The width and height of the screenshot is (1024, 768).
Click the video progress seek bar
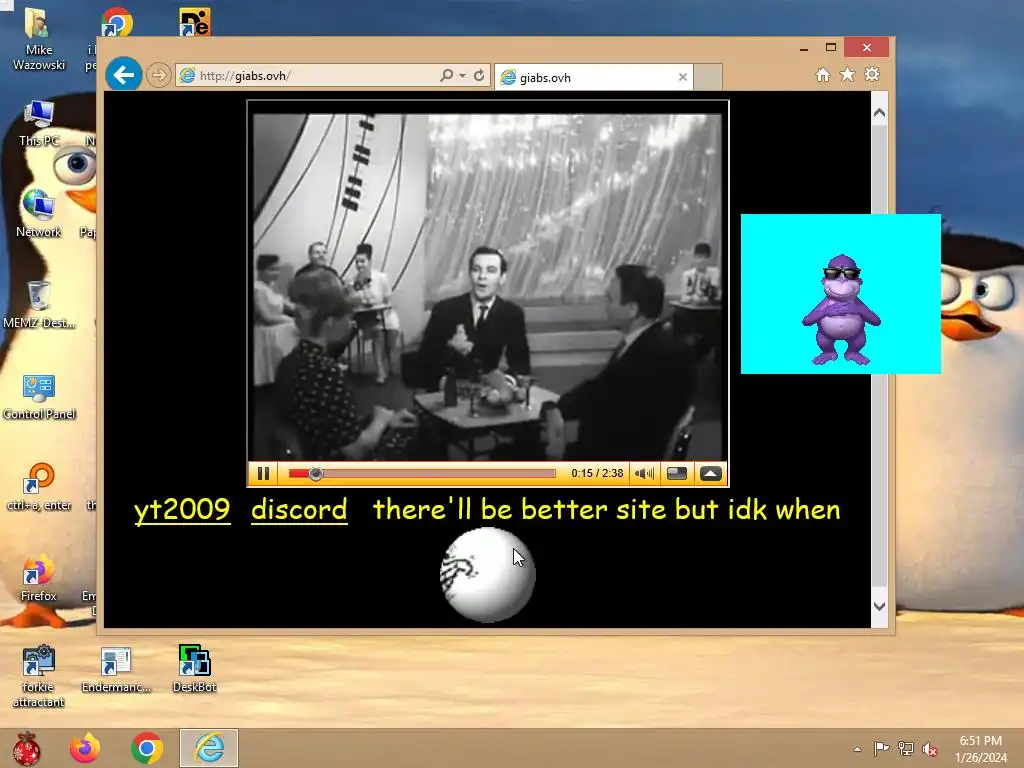(x=422, y=473)
